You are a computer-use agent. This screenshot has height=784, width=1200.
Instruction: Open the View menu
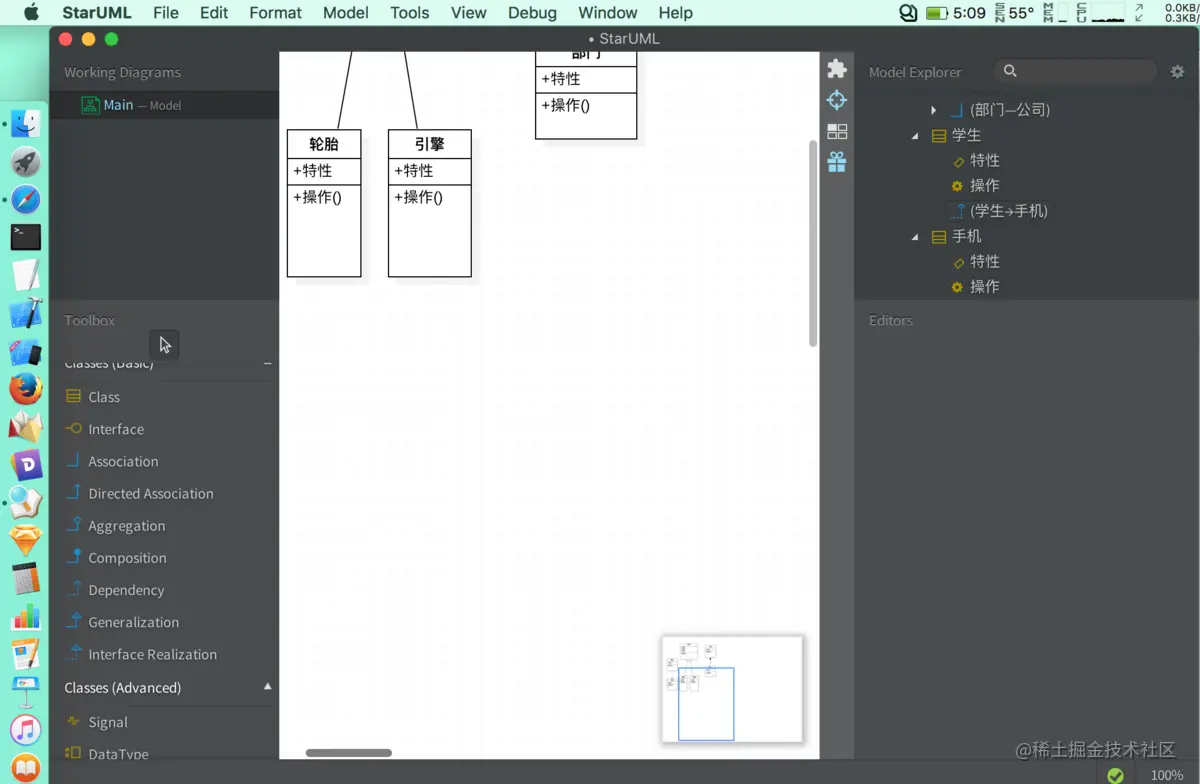coord(469,13)
